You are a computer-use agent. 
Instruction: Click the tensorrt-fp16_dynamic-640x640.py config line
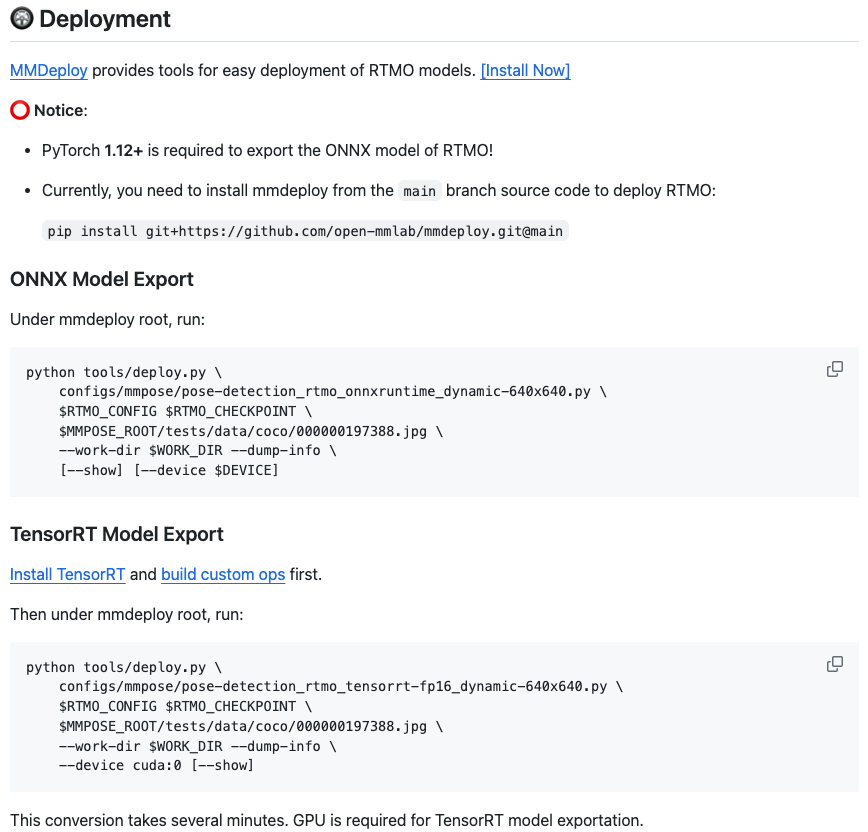point(340,686)
